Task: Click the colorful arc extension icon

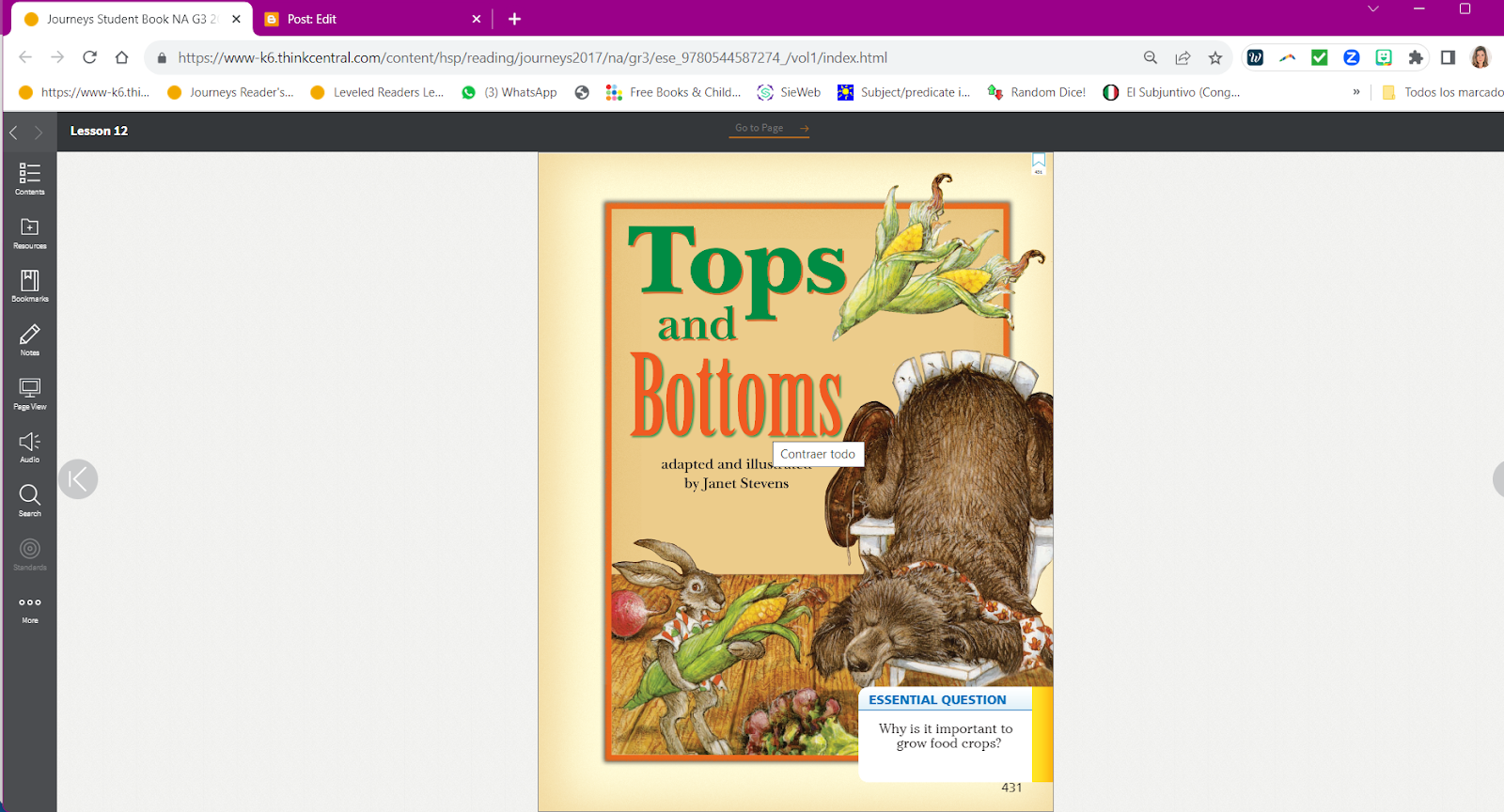Action: coord(1288,57)
